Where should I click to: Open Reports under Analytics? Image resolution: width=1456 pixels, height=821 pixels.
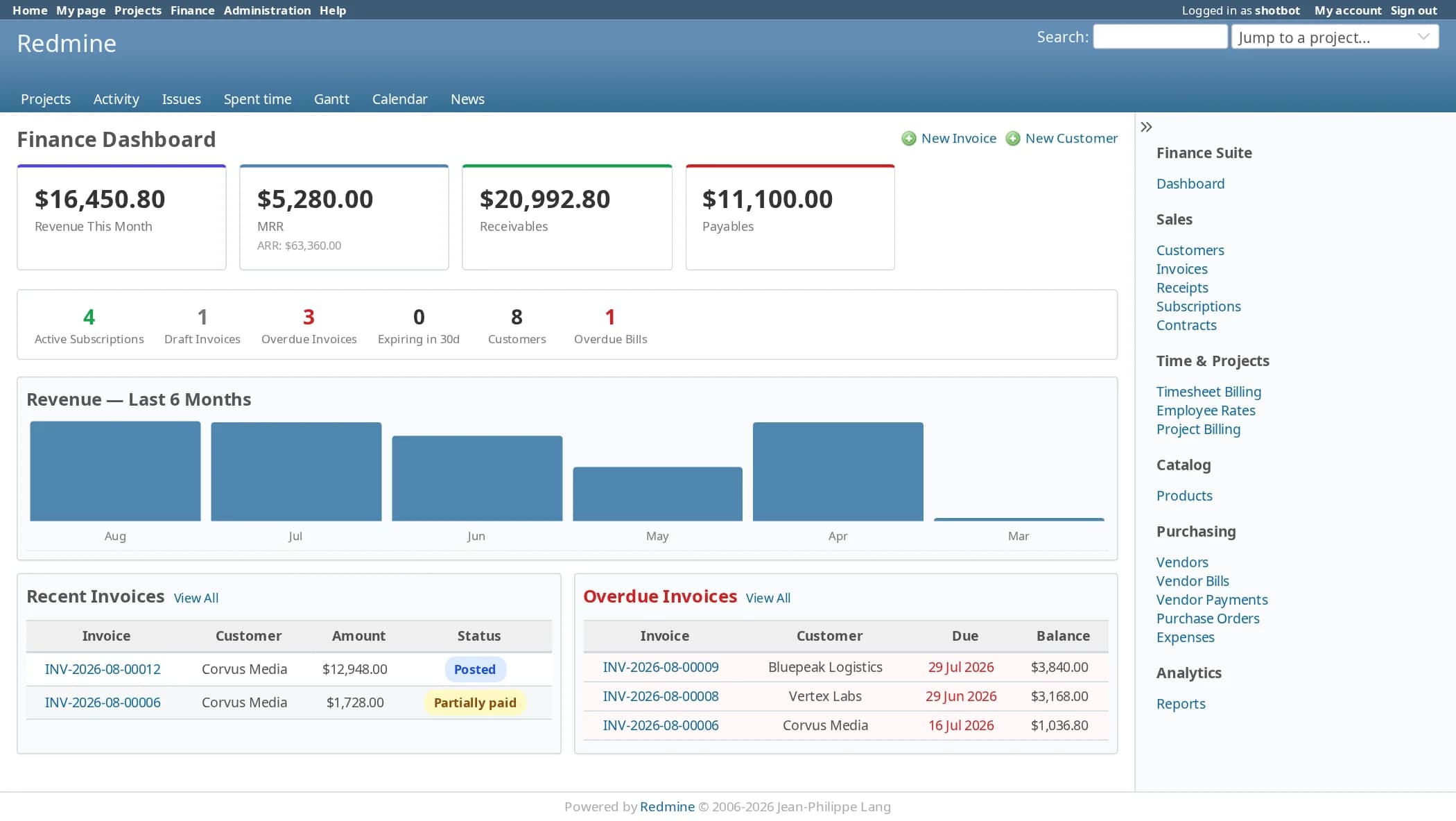1181,704
